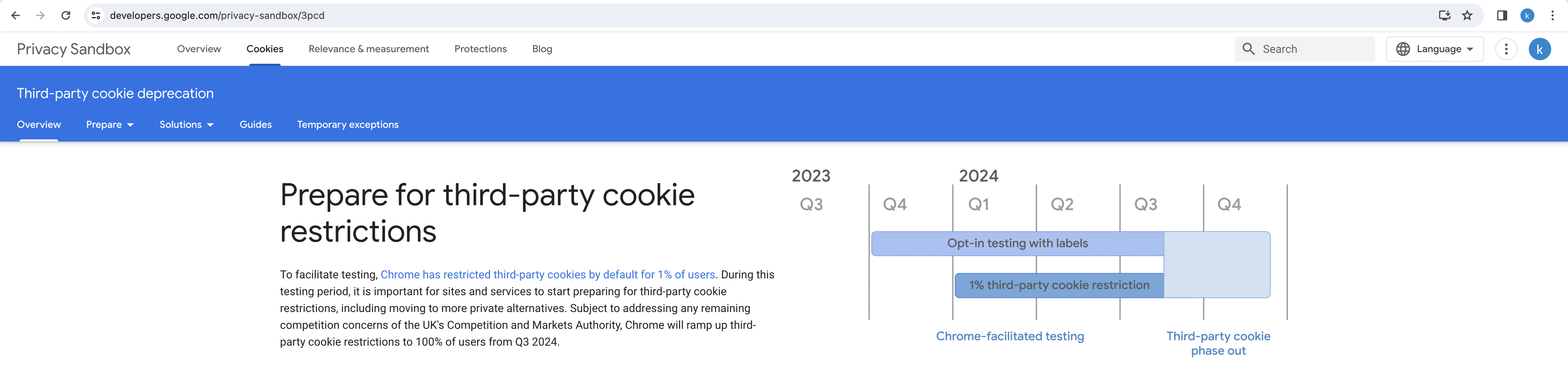Open site information icon in address bar
This screenshot has height=381, width=1568.
pos(96,15)
